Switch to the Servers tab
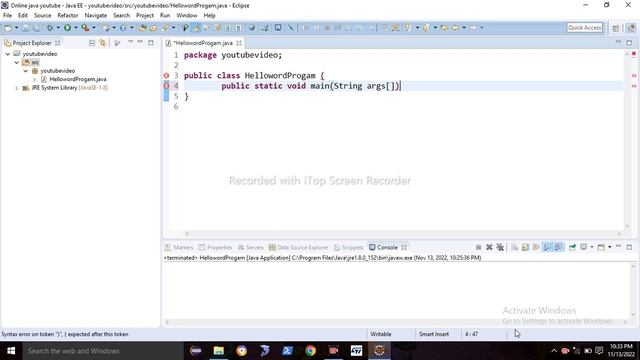The width and height of the screenshot is (640, 360). (251, 247)
